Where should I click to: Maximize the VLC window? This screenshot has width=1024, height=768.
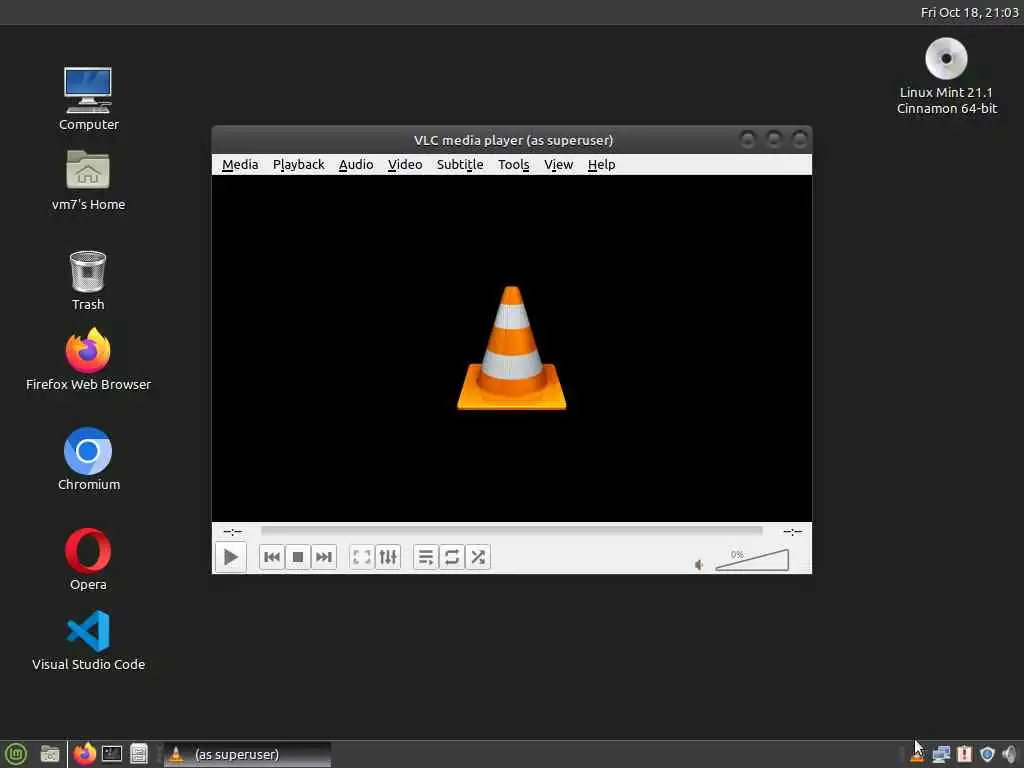pos(774,139)
